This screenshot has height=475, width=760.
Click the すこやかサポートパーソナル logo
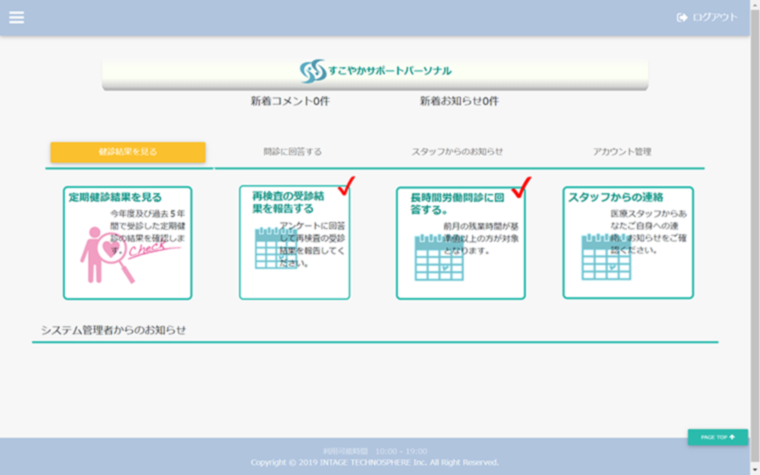pos(375,71)
